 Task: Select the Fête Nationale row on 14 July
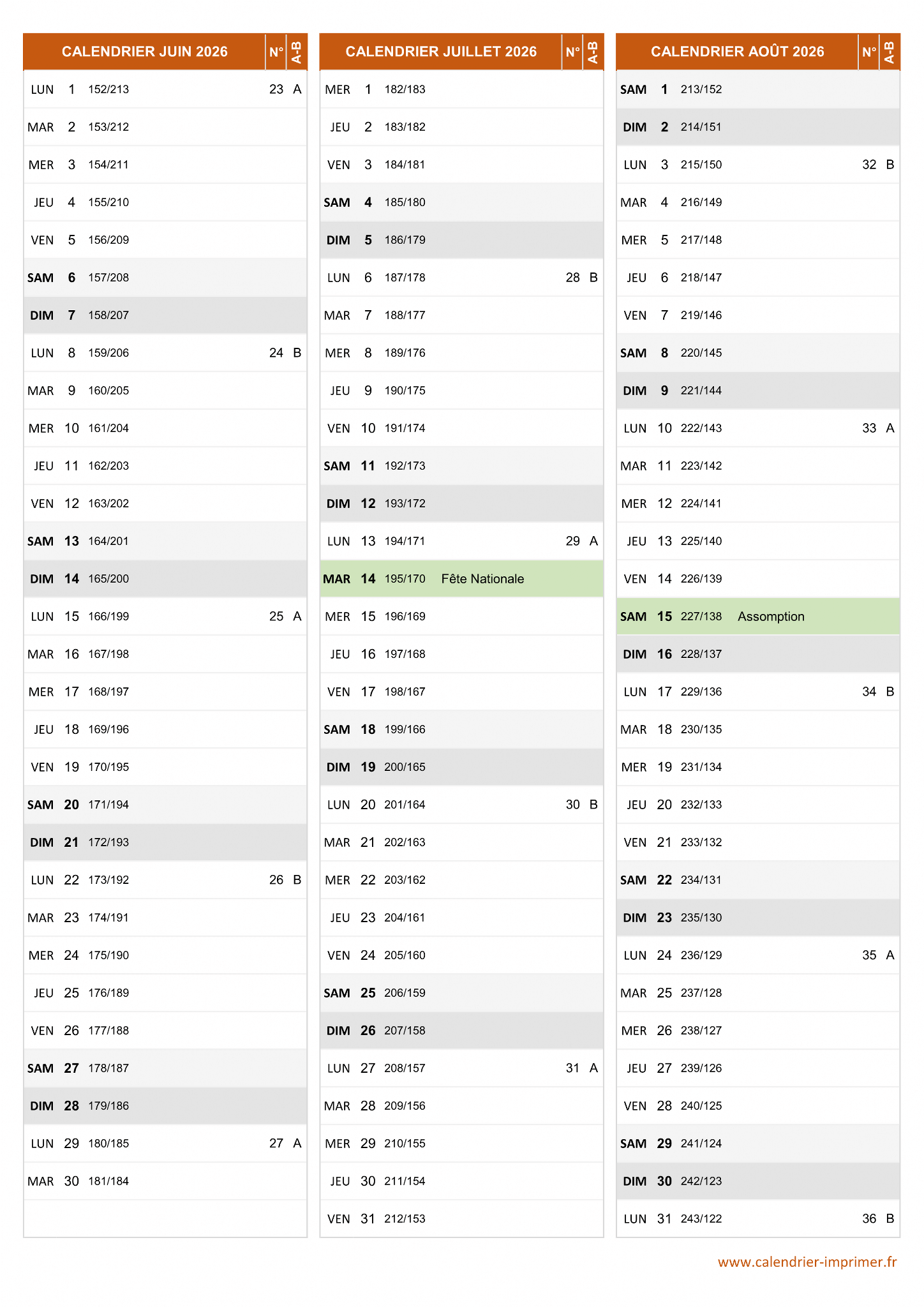[461, 579]
